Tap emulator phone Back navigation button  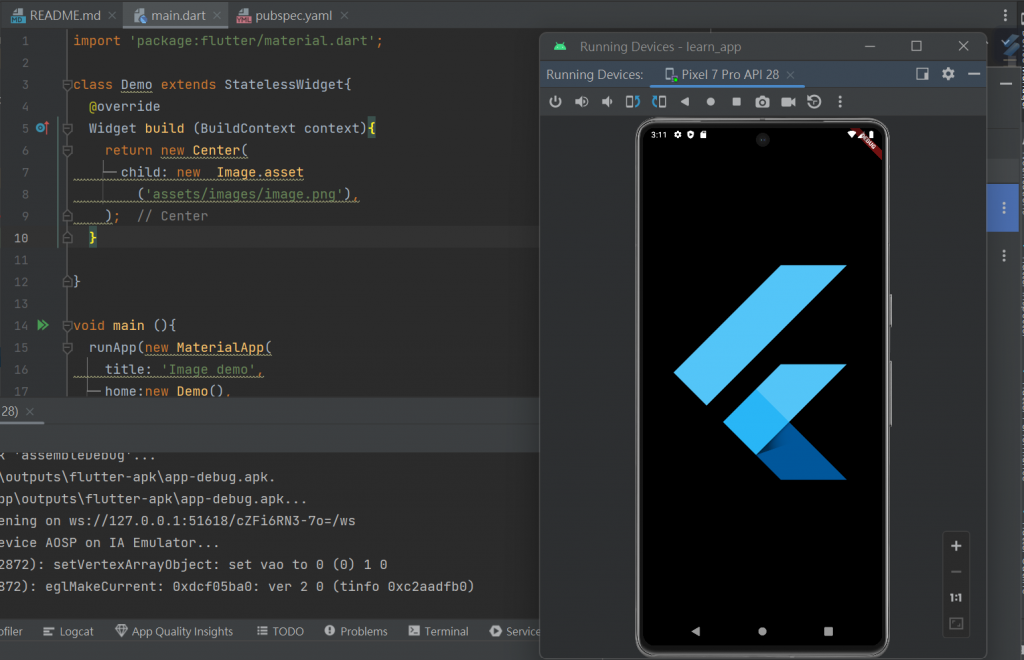[x=696, y=631]
